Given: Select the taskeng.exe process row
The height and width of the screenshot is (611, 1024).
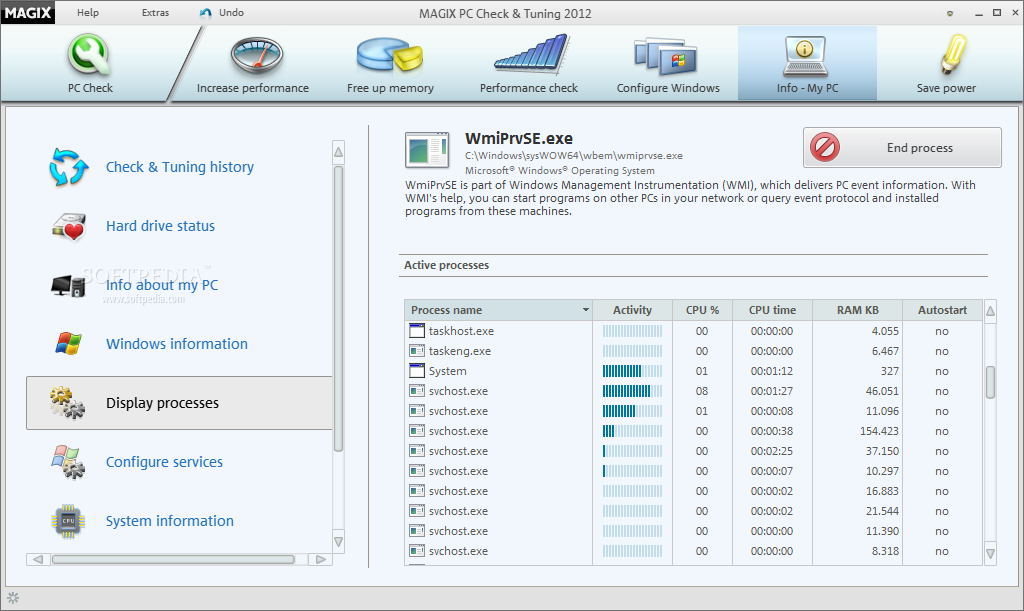Looking at the screenshot, I should click(693, 351).
